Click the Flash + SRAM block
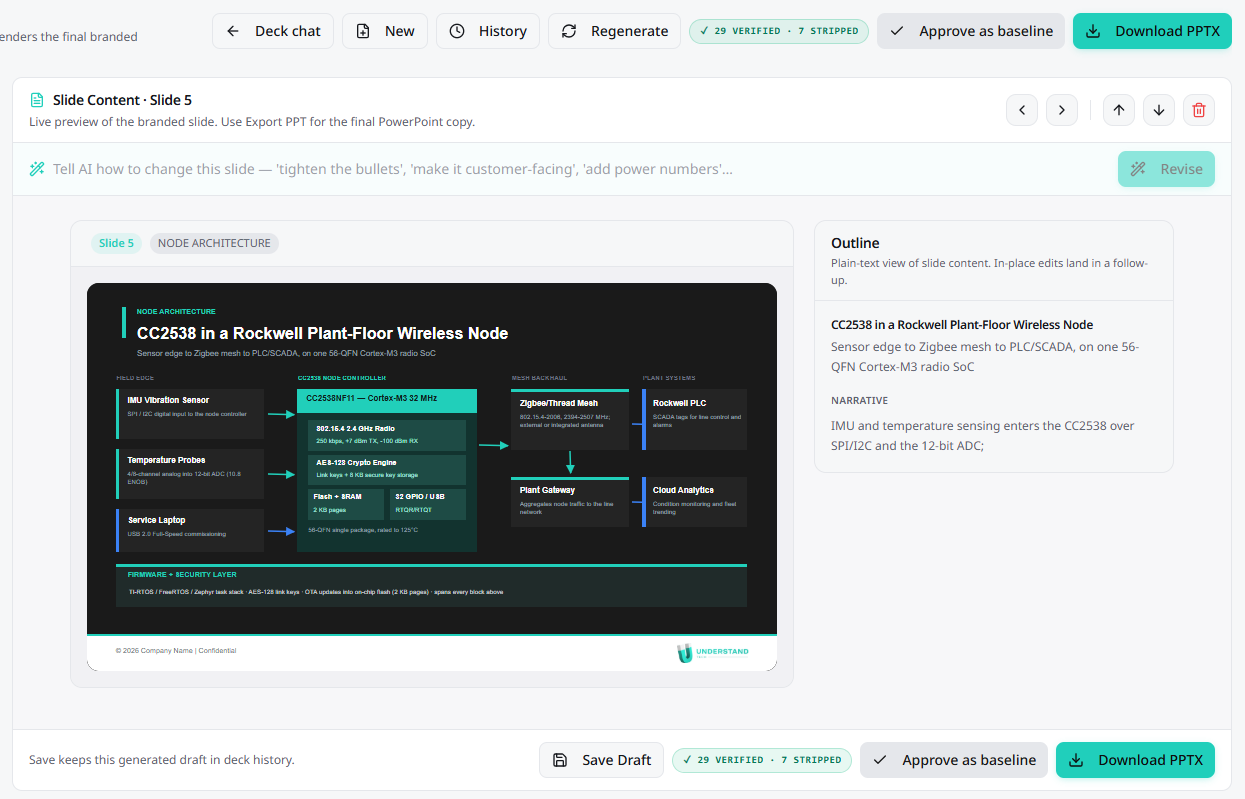Screen dimensions: 1245x799 346,504
